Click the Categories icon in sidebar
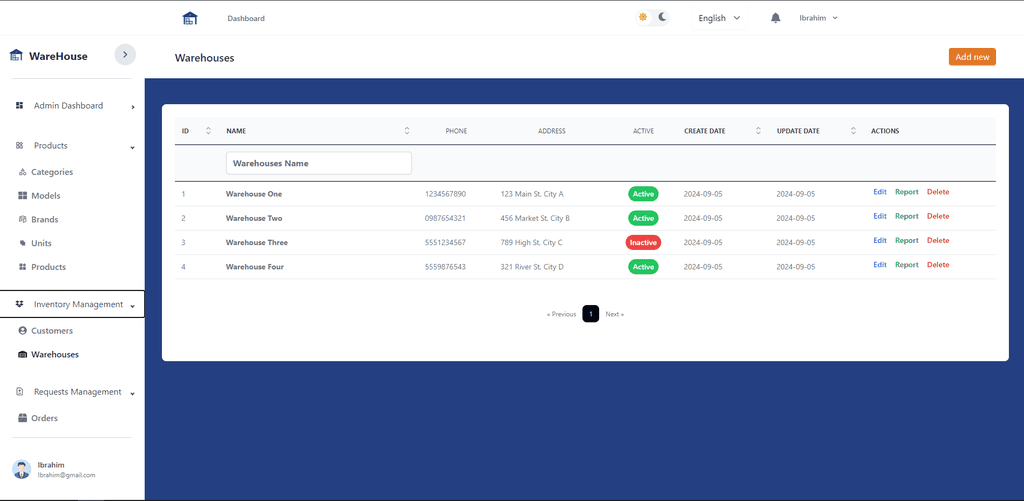Image resolution: width=1024 pixels, height=501 pixels. [23, 172]
